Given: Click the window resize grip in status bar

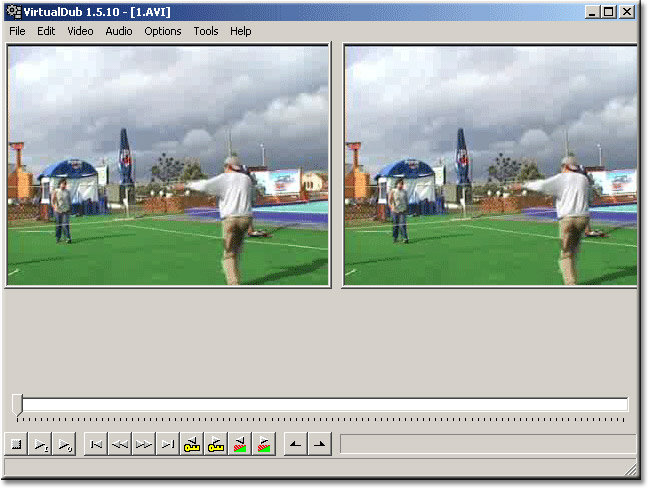Looking at the screenshot, I should 631,470.
